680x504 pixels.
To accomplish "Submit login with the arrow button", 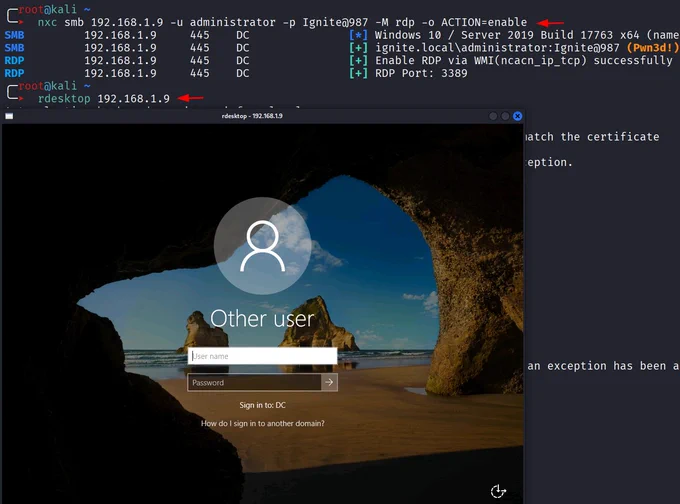I will pos(329,383).
